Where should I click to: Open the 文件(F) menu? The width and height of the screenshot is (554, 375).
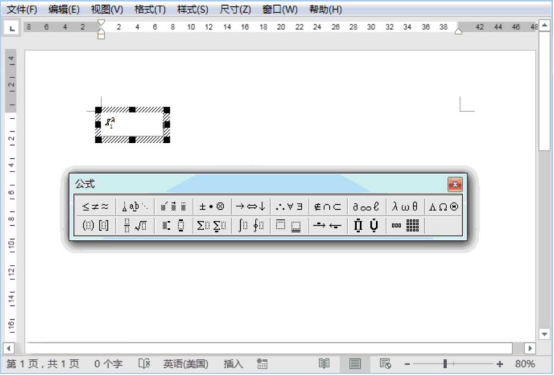click(22, 9)
